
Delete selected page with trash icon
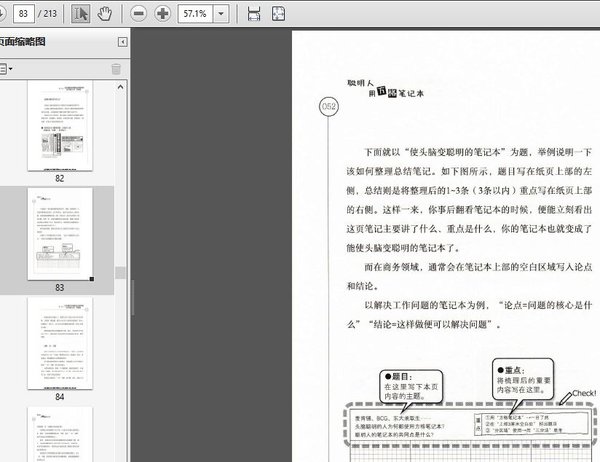116,69
